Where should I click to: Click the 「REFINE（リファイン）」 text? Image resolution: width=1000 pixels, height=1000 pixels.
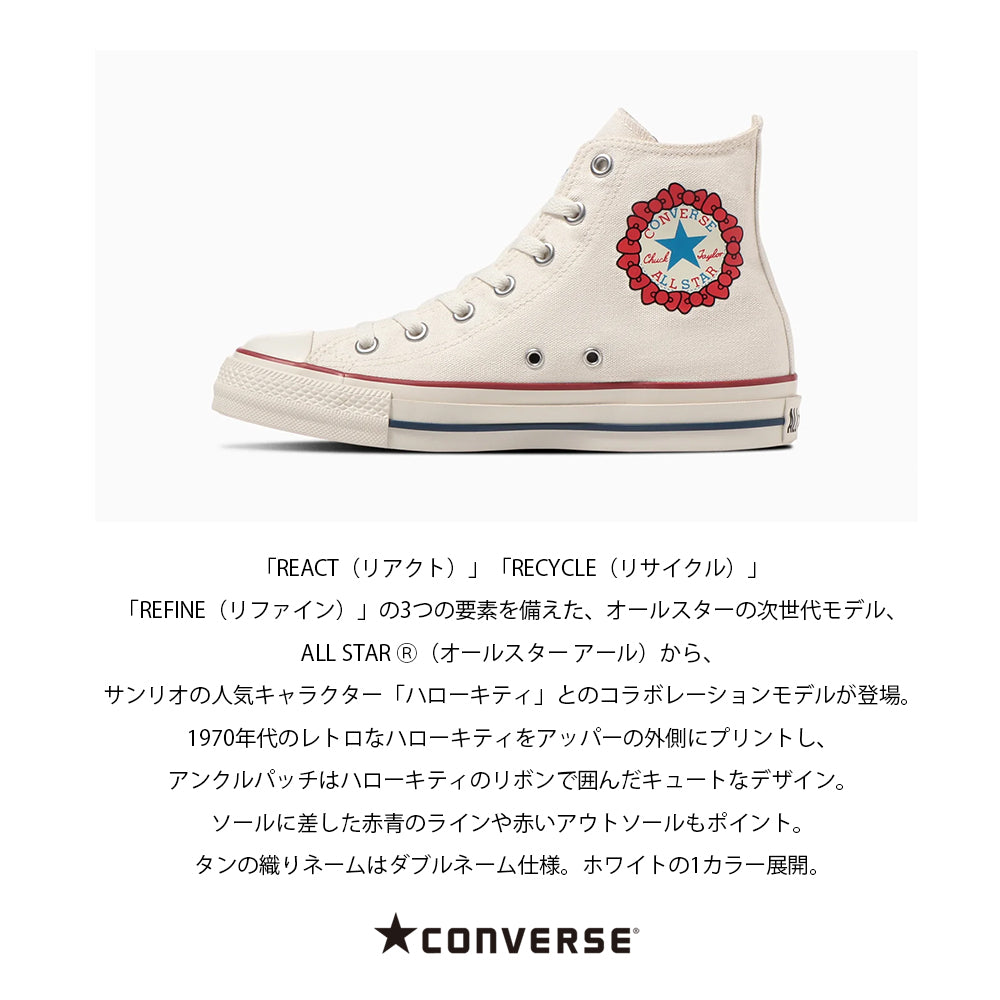coord(248,610)
